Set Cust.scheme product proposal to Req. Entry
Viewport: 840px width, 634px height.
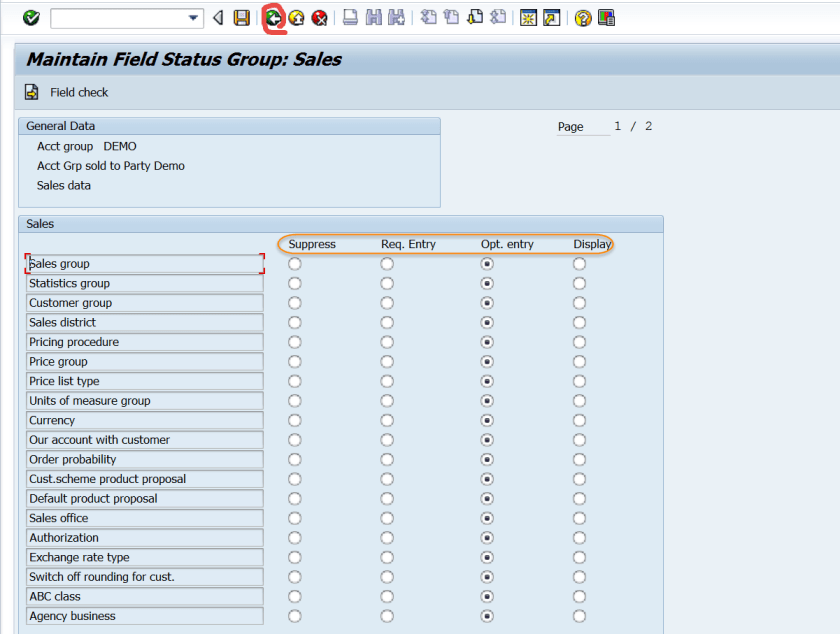(387, 479)
